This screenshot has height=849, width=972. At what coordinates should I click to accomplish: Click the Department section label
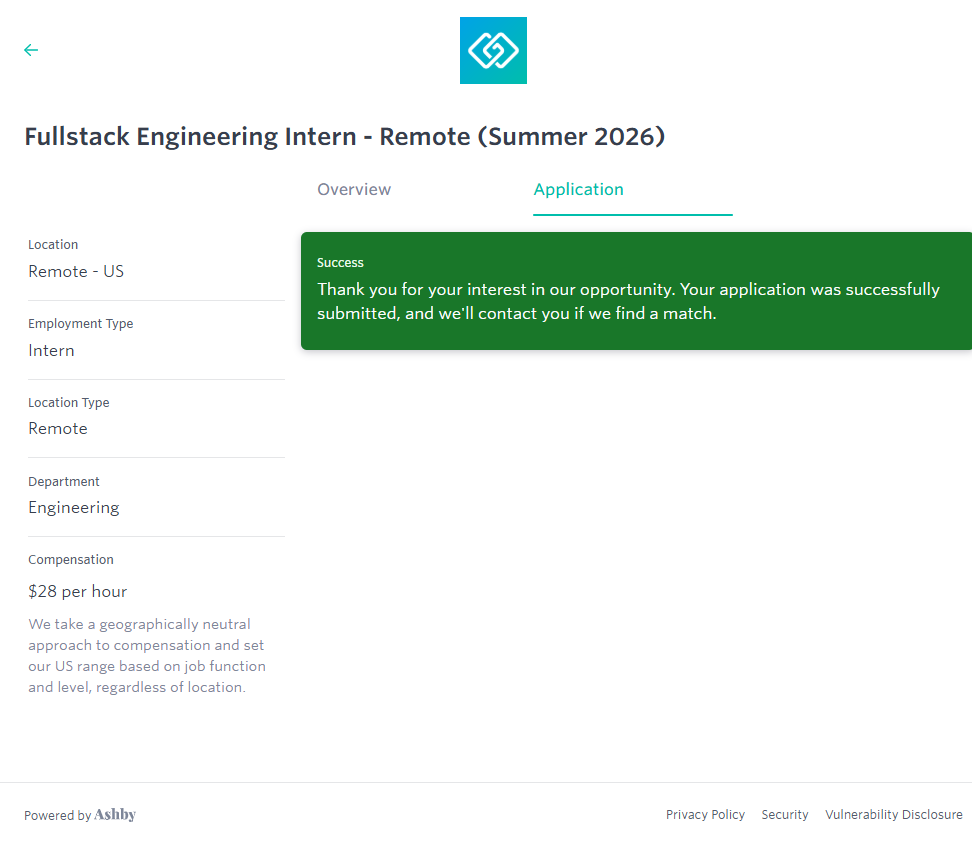(64, 482)
